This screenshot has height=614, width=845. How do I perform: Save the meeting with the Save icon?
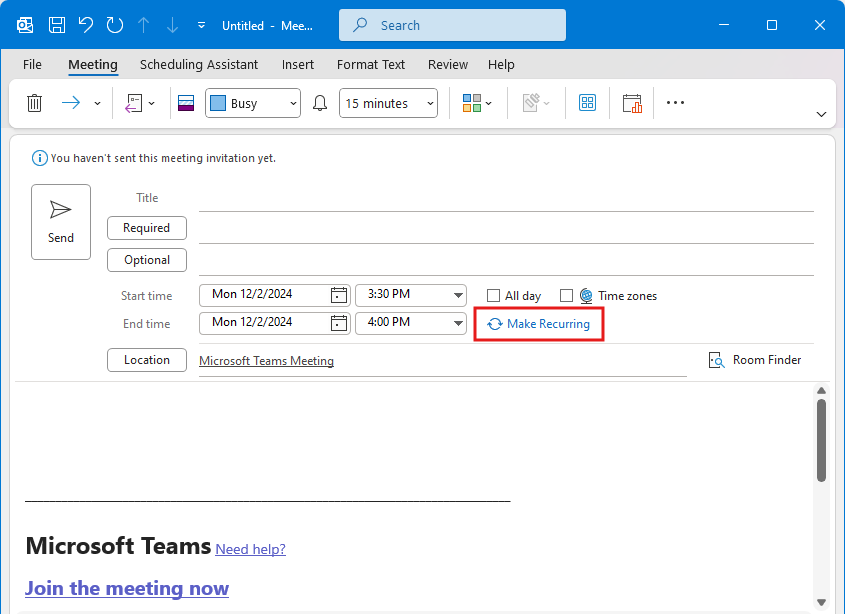(x=56, y=24)
